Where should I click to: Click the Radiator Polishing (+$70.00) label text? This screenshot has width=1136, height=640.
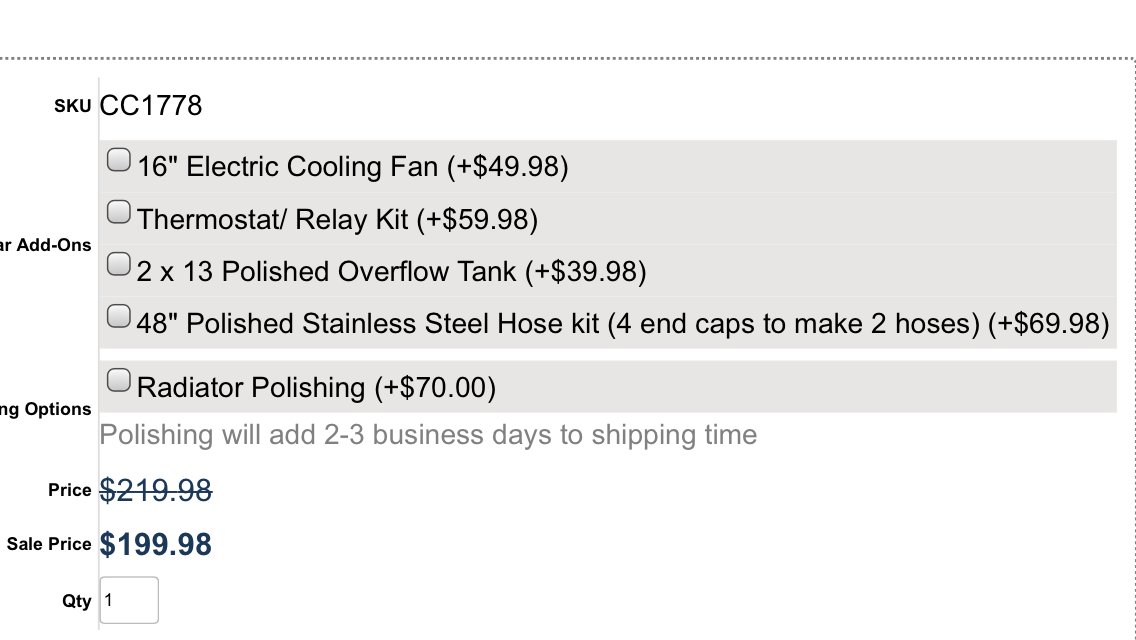(317, 387)
